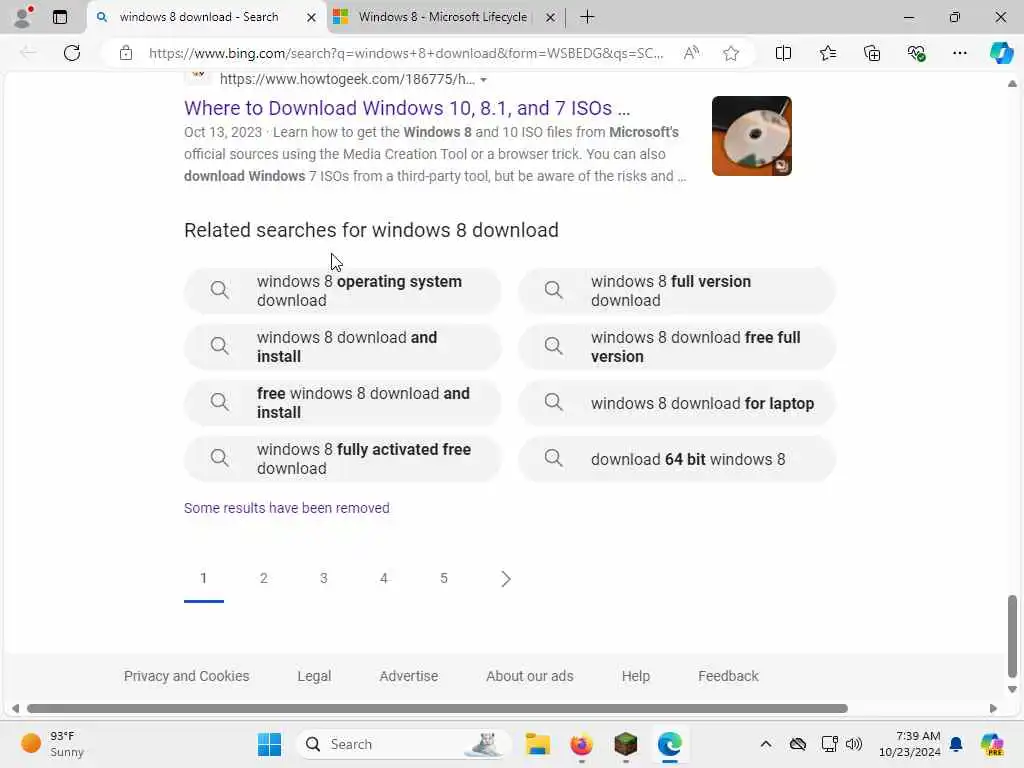Open Minecraft block icon in taskbar
Viewport: 1024px width, 768px height.
(626, 744)
